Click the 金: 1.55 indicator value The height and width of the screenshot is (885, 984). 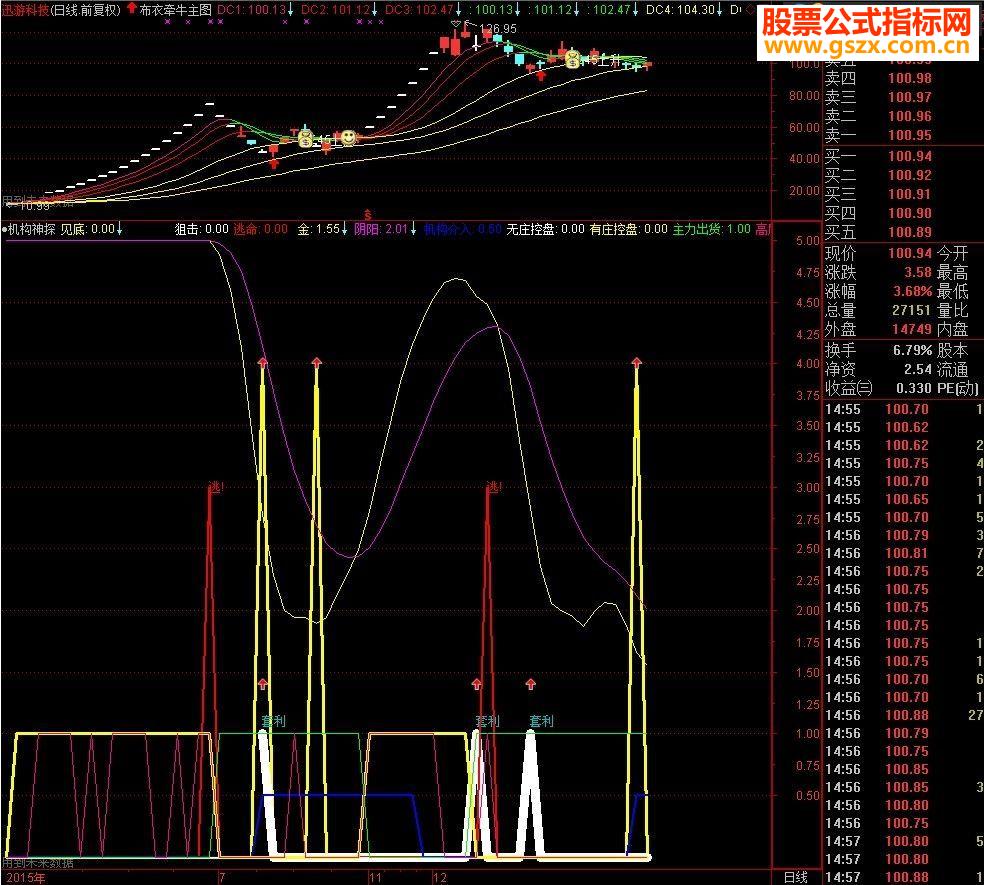click(x=319, y=229)
